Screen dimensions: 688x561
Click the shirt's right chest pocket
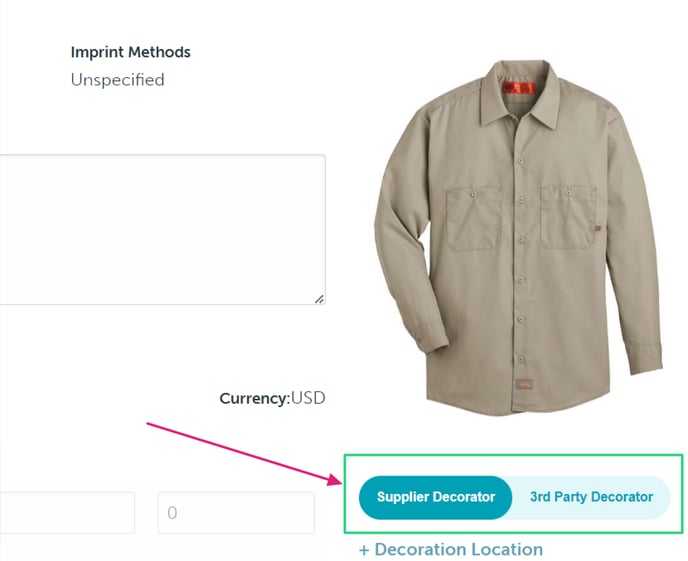(566, 215)
